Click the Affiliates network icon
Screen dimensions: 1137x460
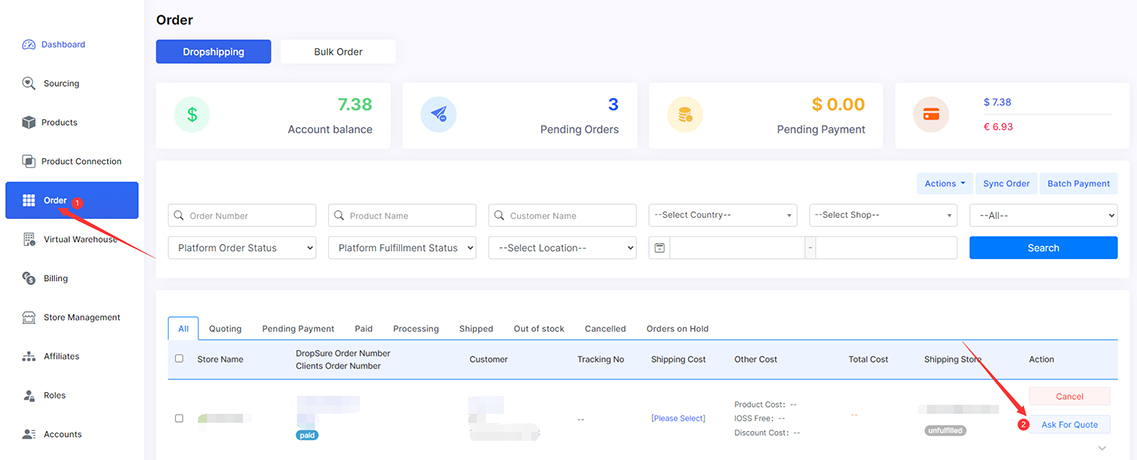click(29, 356)
